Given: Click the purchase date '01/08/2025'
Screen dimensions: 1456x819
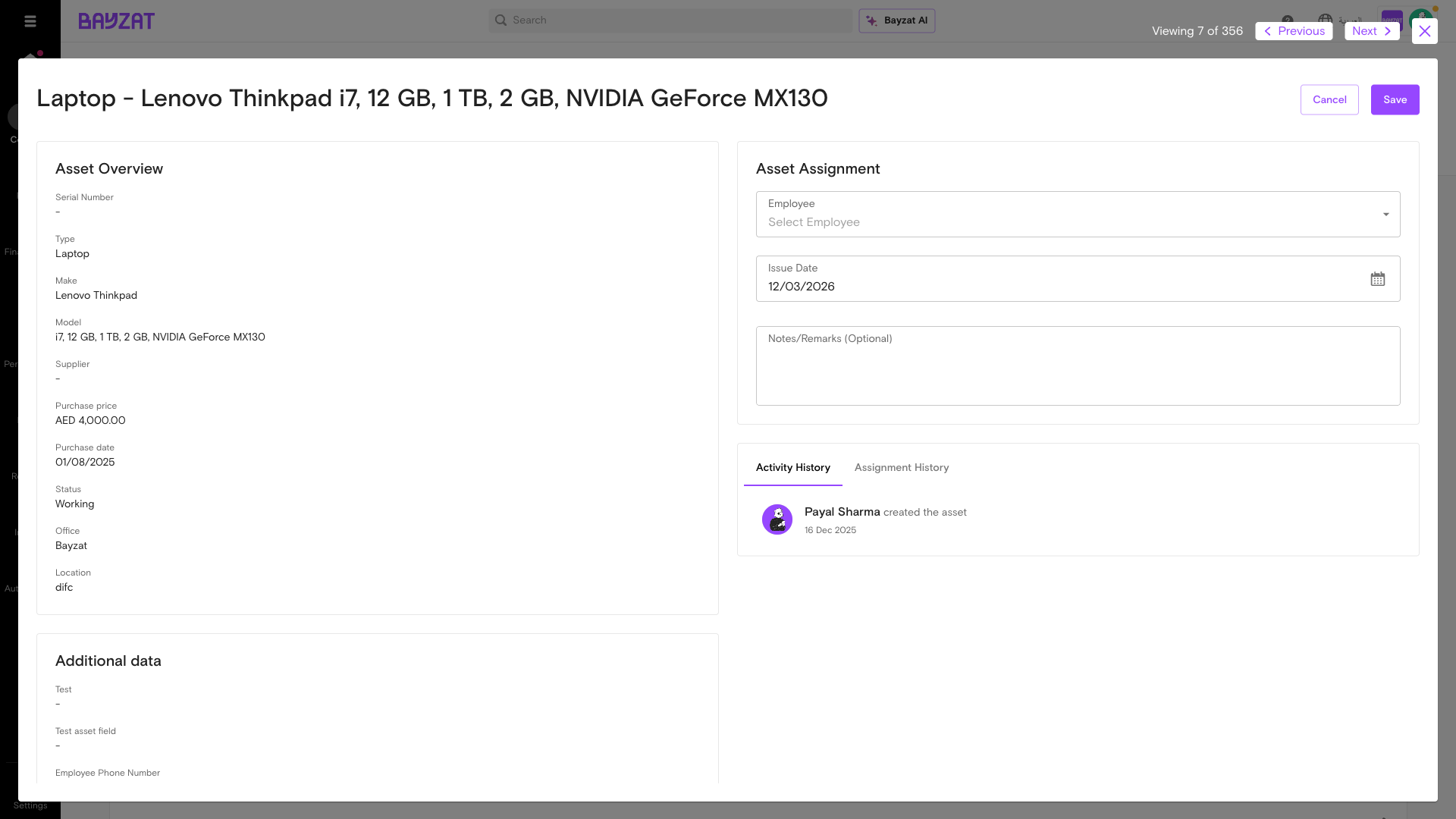Looking at the screenshot, I should click(85, 463).
